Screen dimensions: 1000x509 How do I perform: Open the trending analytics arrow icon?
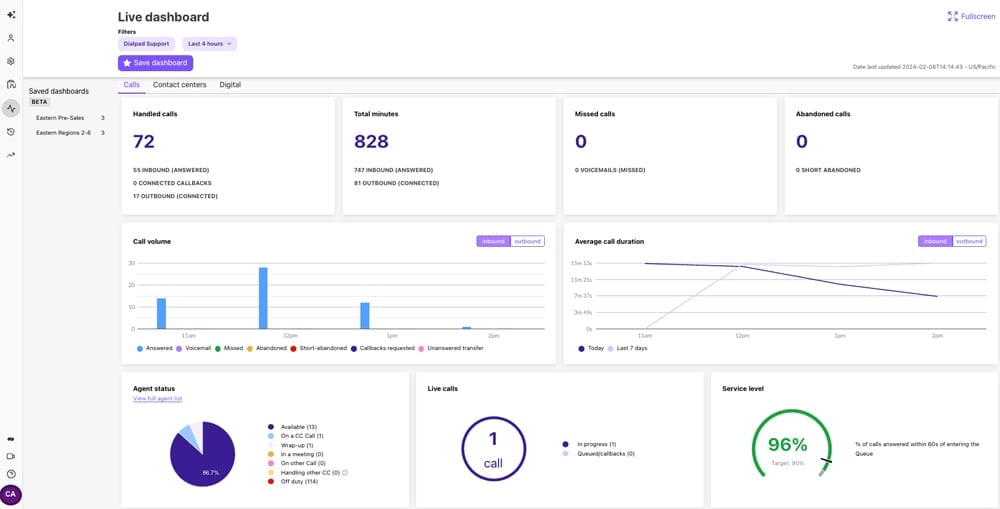(11, 155)
